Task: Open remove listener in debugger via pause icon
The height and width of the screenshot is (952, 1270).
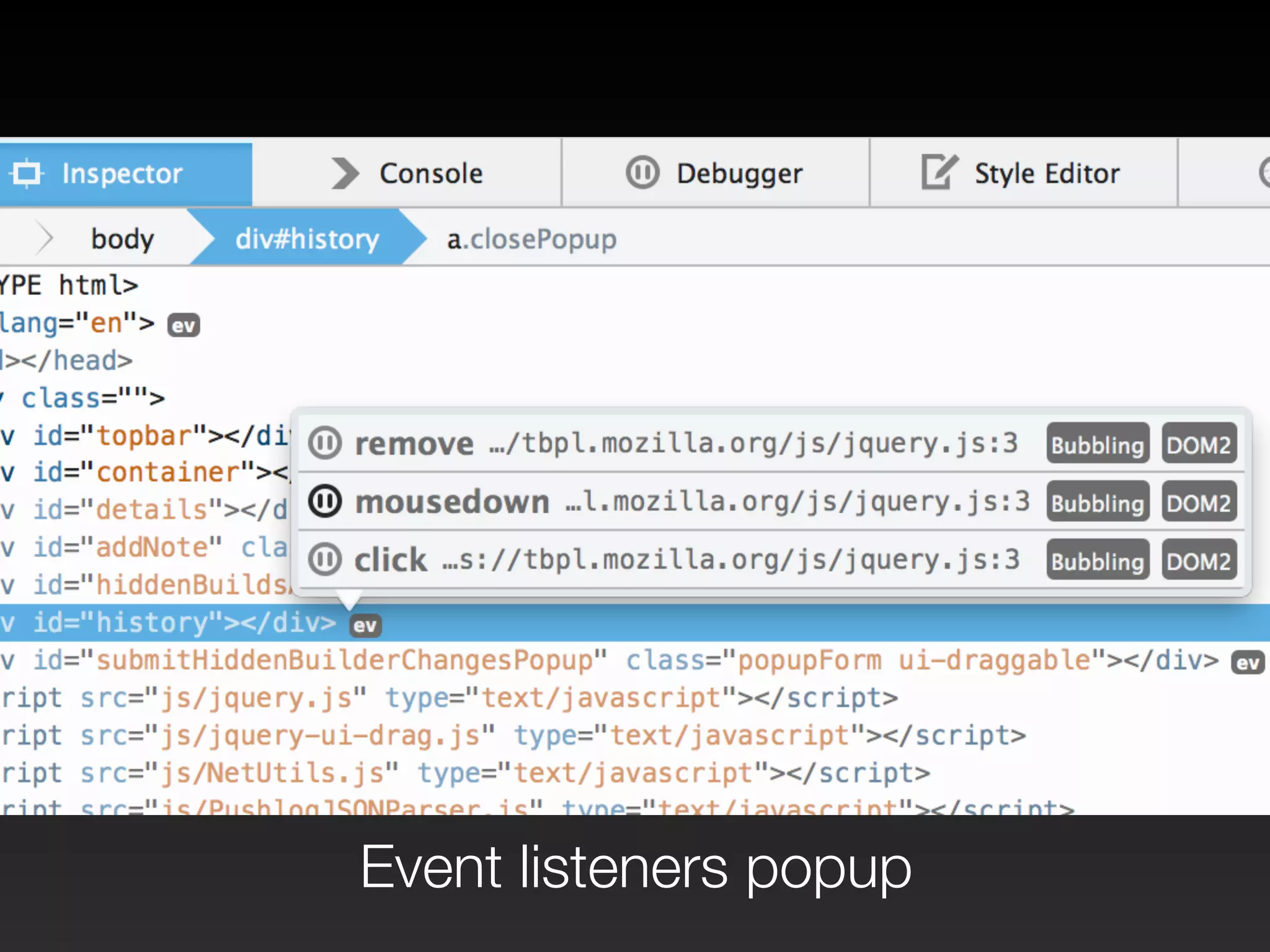Action: (325, 443)
